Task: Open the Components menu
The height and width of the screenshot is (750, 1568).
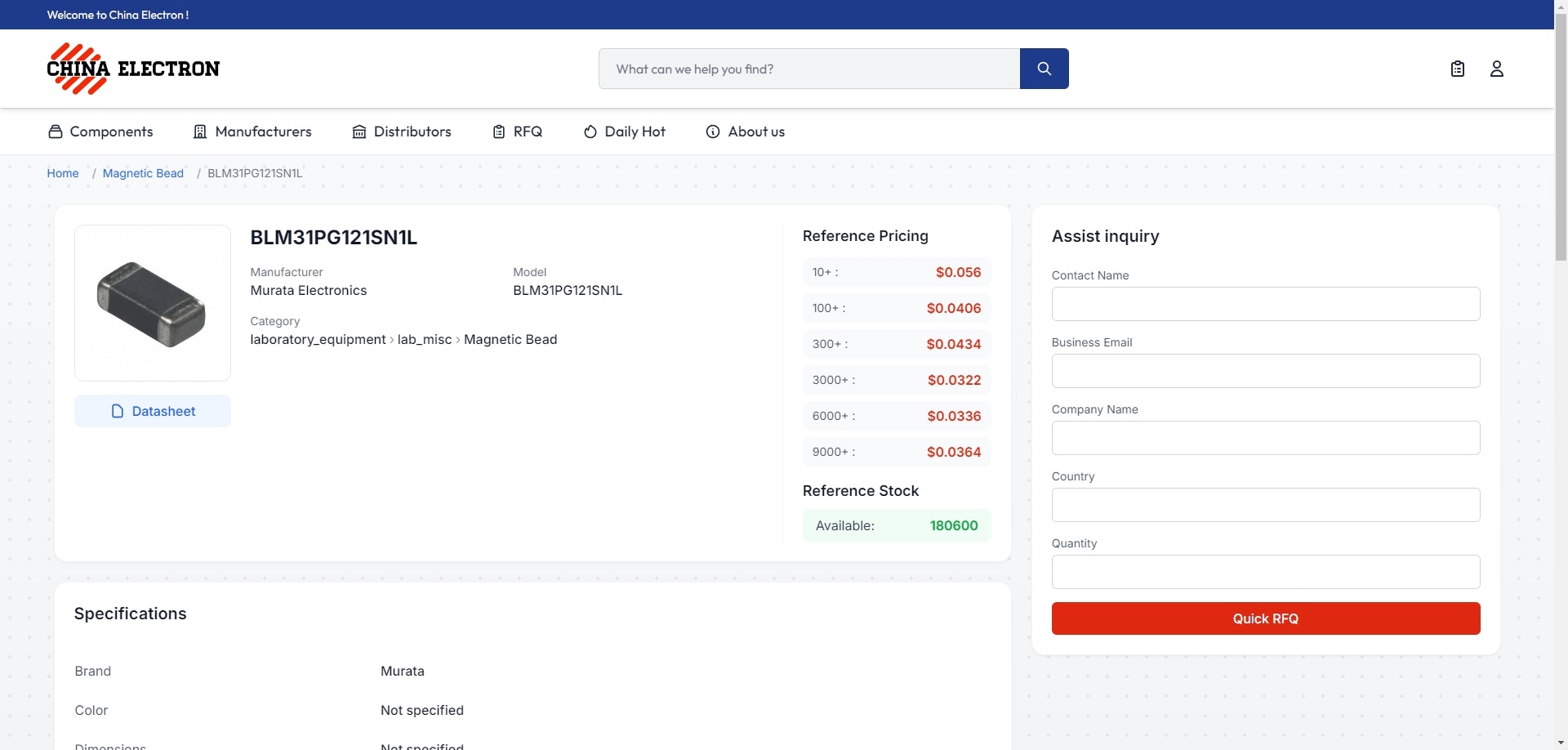Action: point(100,132)
